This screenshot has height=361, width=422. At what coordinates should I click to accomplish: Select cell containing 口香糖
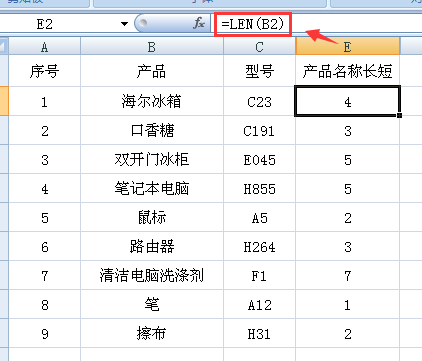tap(152, 130)
